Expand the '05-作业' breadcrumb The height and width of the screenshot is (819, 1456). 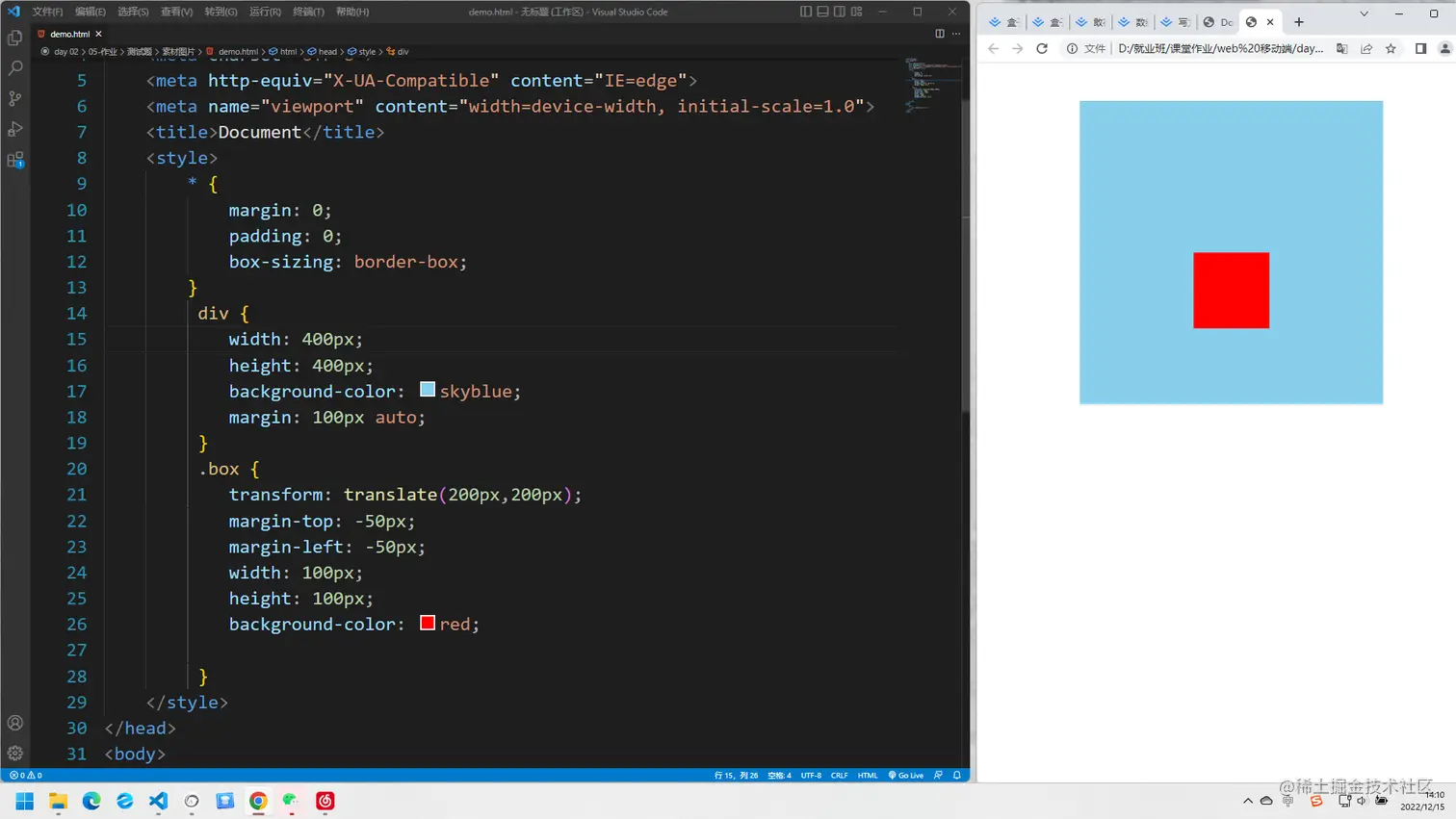(x=102, y=52)
